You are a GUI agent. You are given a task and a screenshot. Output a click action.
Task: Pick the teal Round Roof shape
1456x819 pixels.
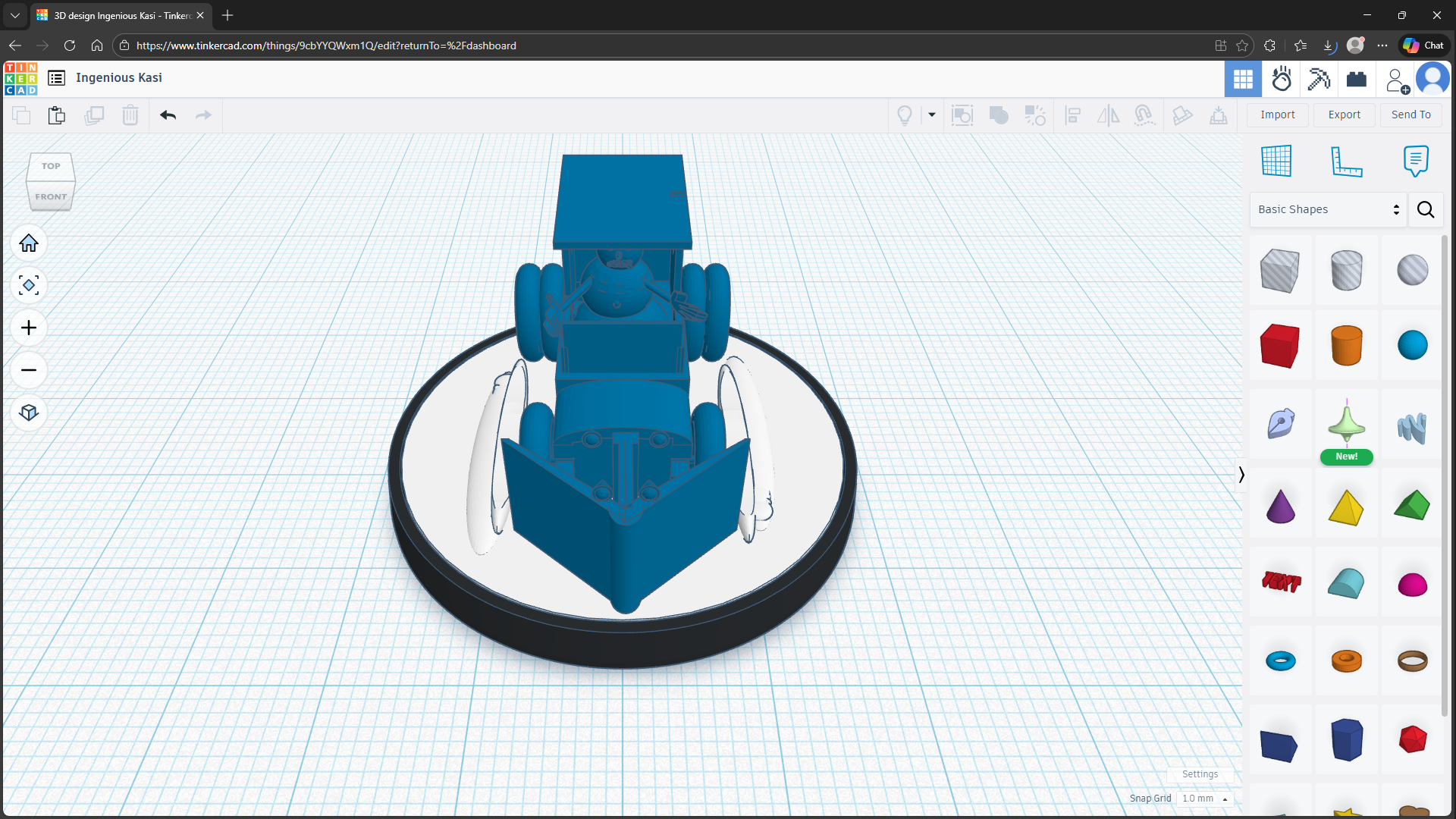1347,582
